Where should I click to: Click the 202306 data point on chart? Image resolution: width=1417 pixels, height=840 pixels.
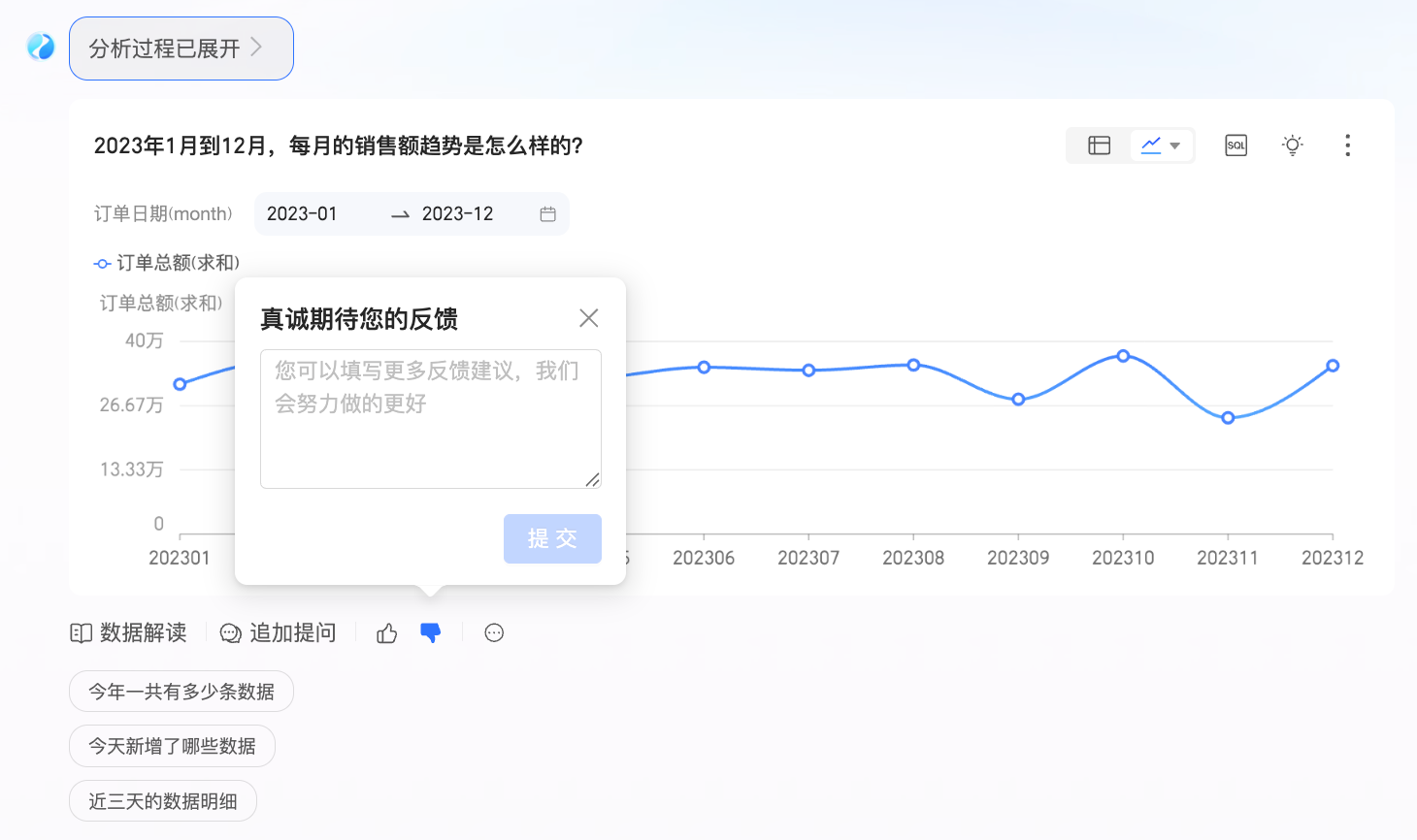[x=704, y=368]
